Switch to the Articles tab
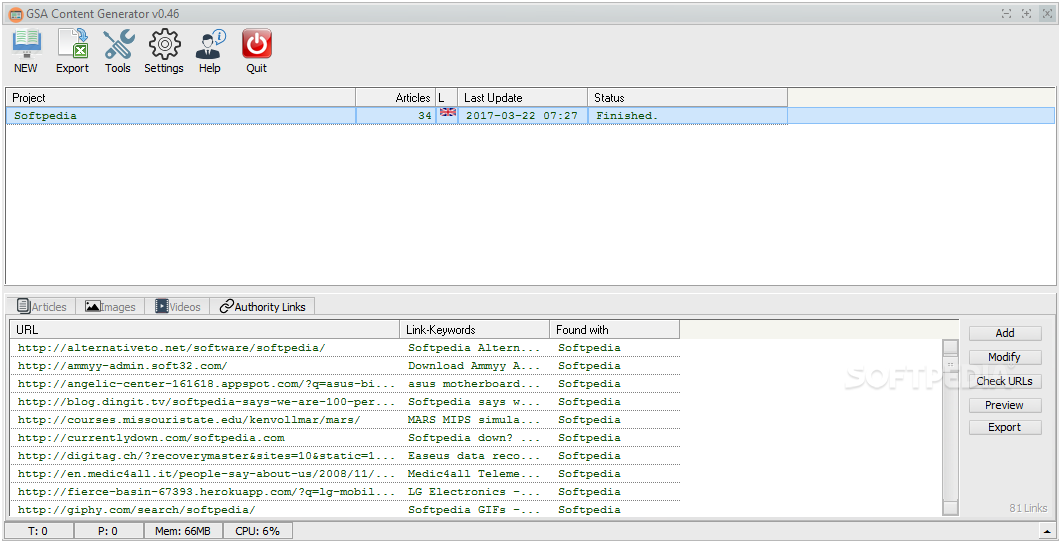Image resolution: width=1061 pixels, height=543 pixels. point(42,307)
